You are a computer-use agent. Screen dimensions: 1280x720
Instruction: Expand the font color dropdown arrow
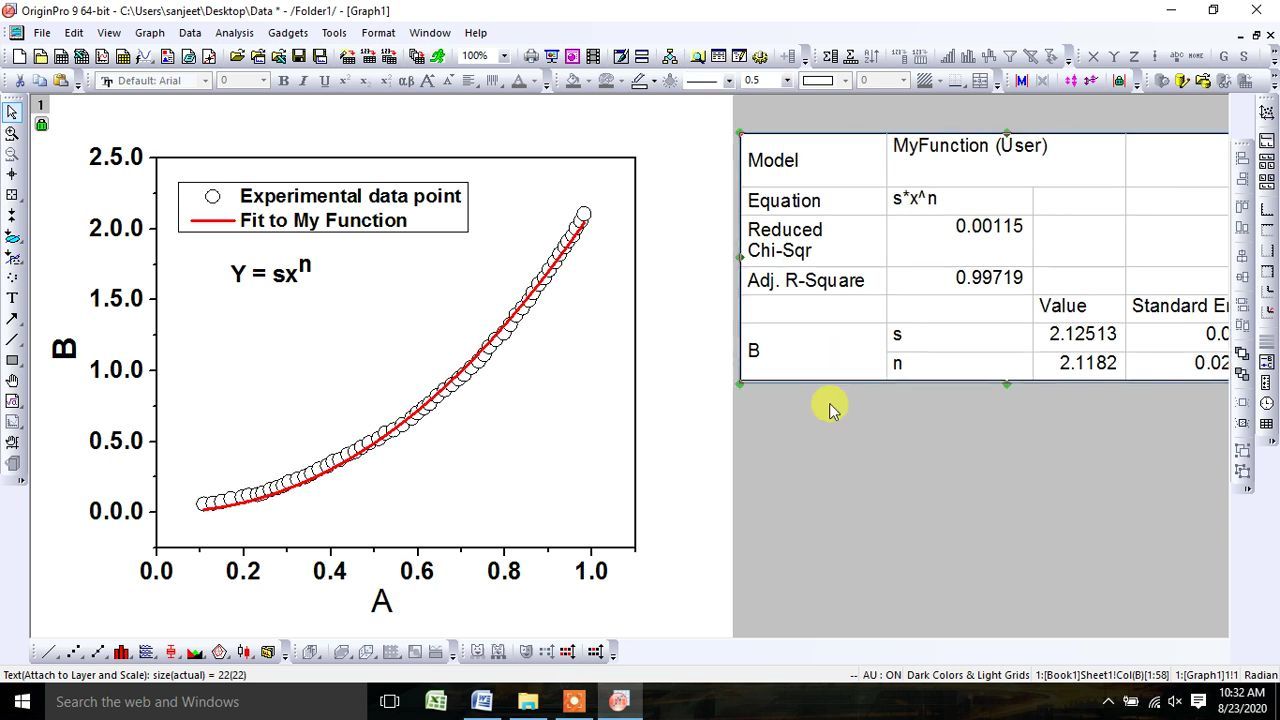click(534, 80)
